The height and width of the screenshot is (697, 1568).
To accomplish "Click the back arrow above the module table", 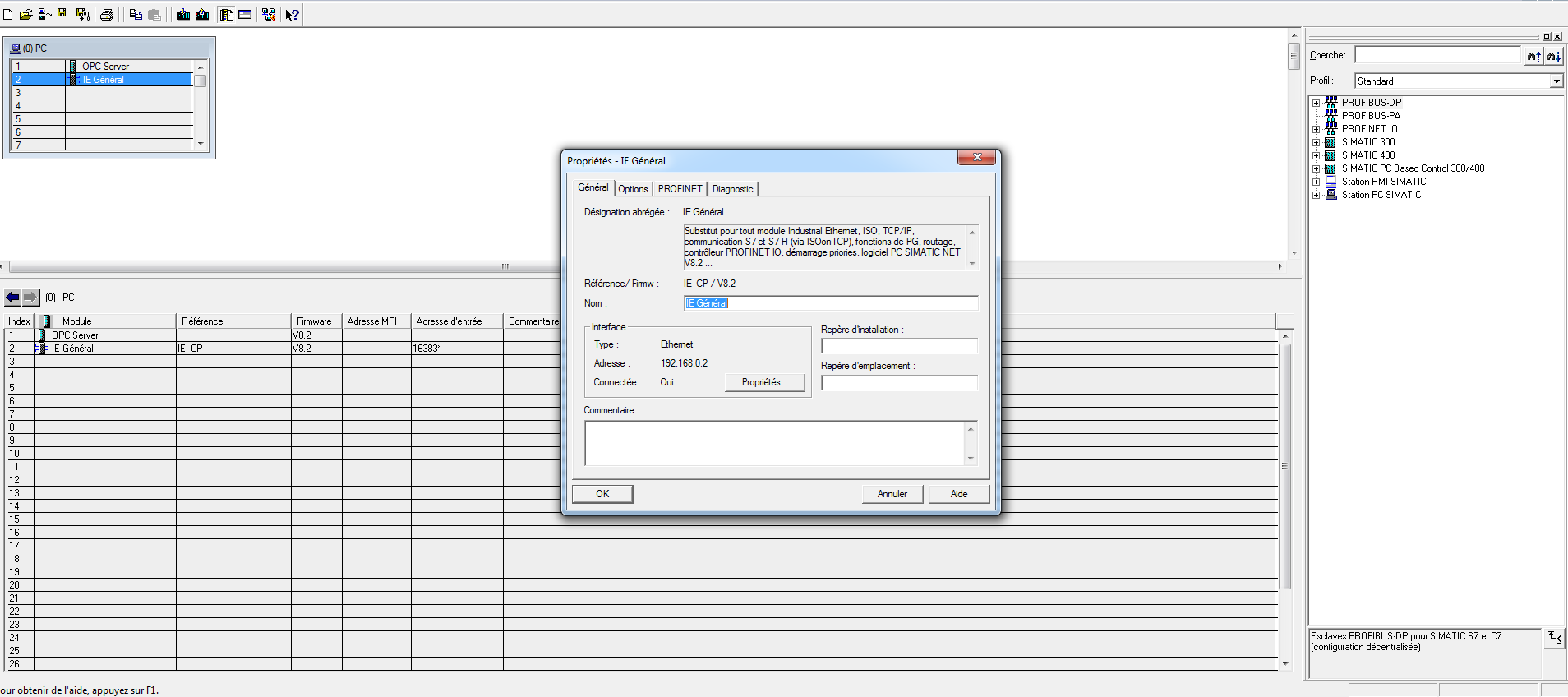I will (12, 298).
